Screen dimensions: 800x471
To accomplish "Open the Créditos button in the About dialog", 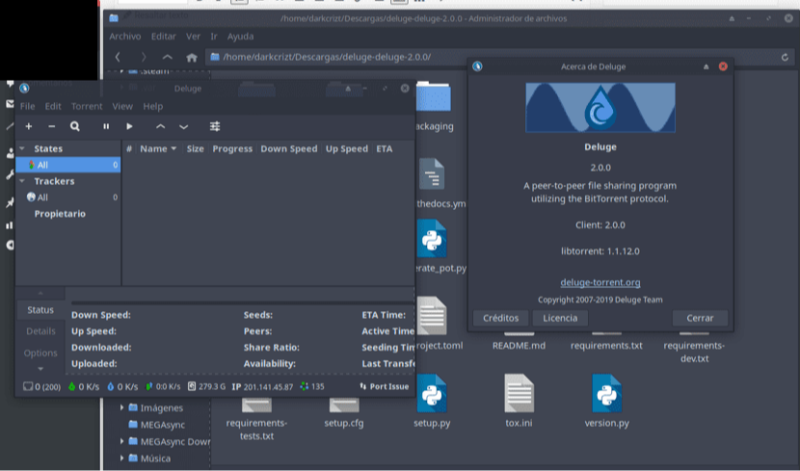I will pos(501,318).
